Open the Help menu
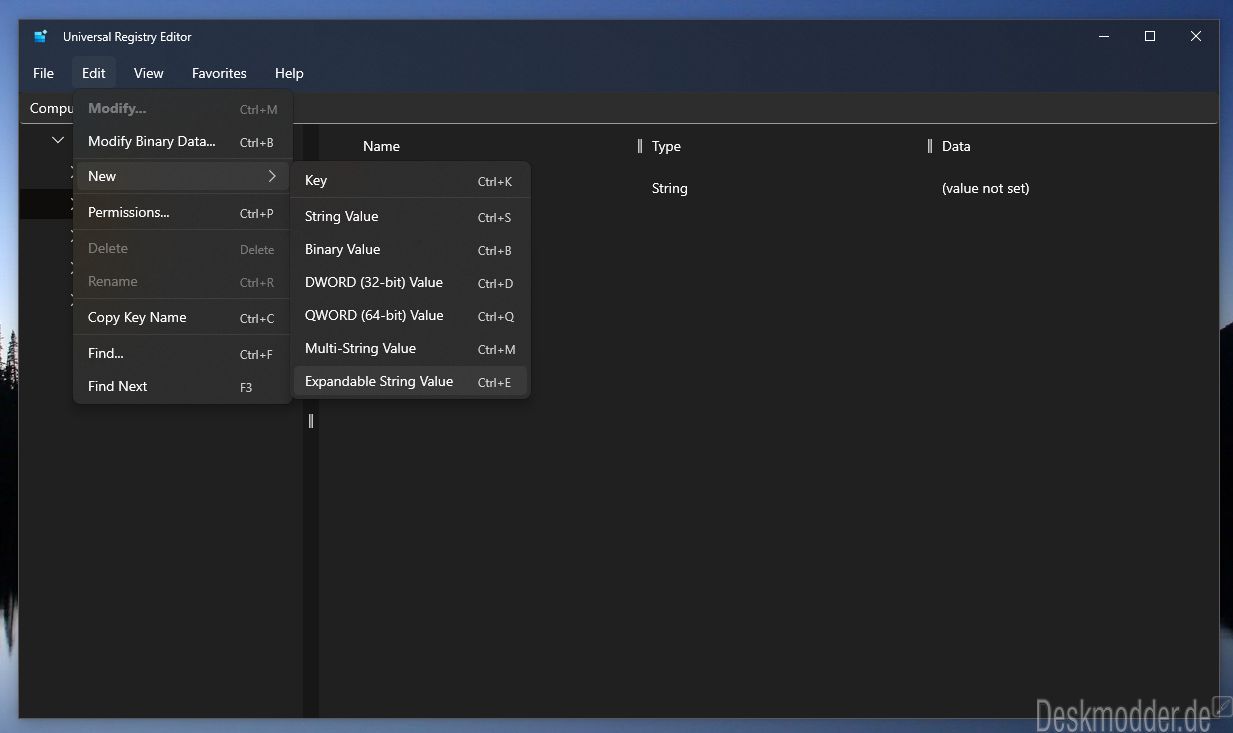 289,73
